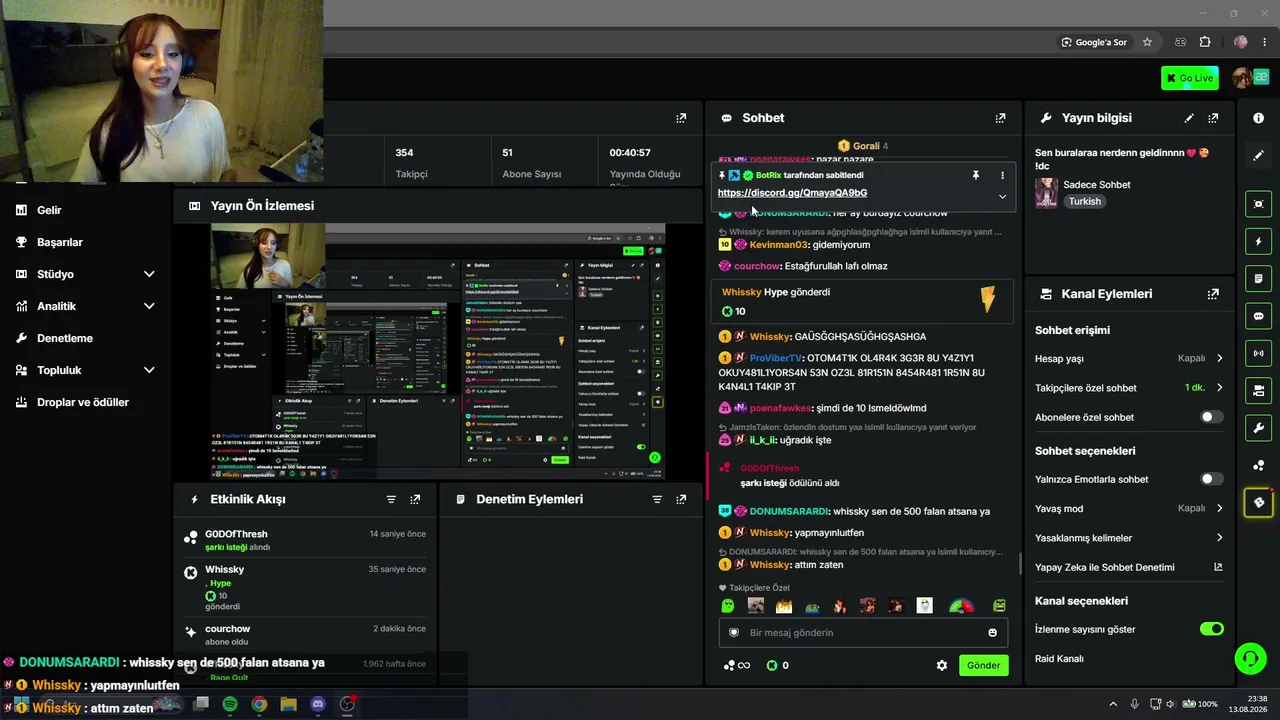Click the Turkish language tag
Image resolution: width=1280 pixels, height=720 pixels.
1084,201
